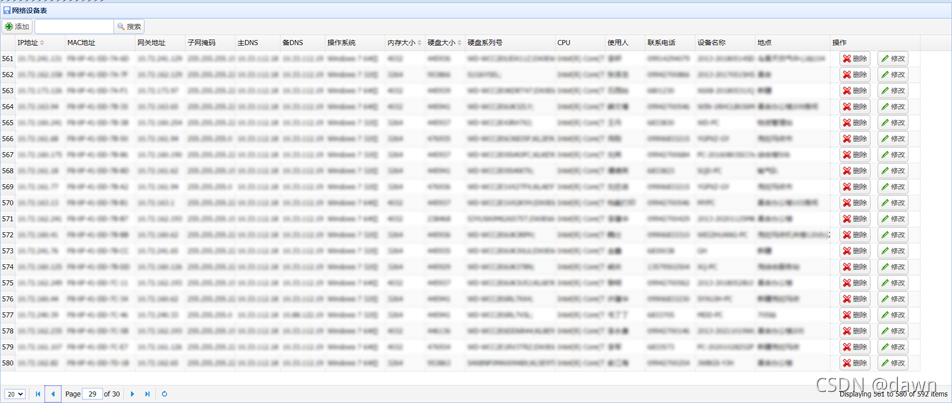Delete row 562 with 删除
Image resolution: width=952 pixels, height=403 pixels.
coord(855,74)
